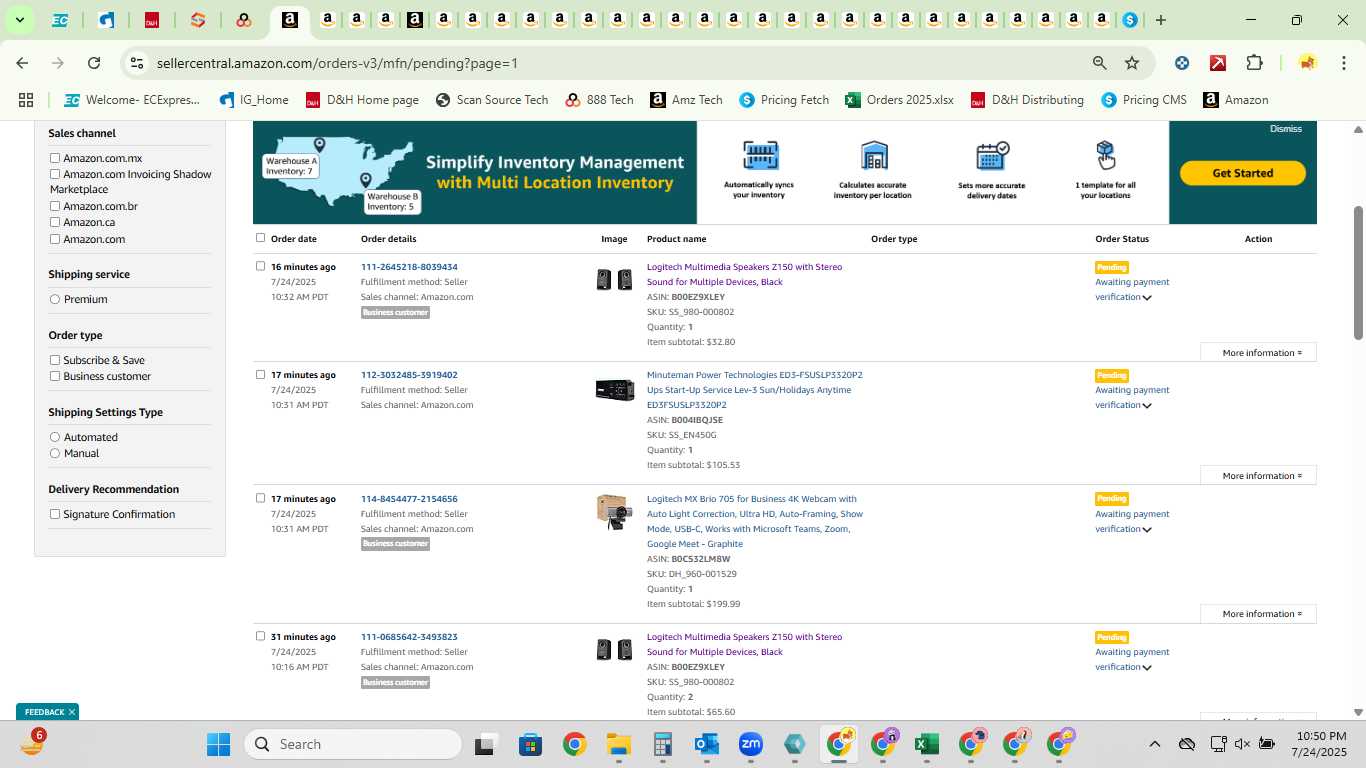Image resolution: width=1366 pixels, height=768 pixels.
Task: Open Orders 2025.xlsx bookmark
Action: coord(899,100)
